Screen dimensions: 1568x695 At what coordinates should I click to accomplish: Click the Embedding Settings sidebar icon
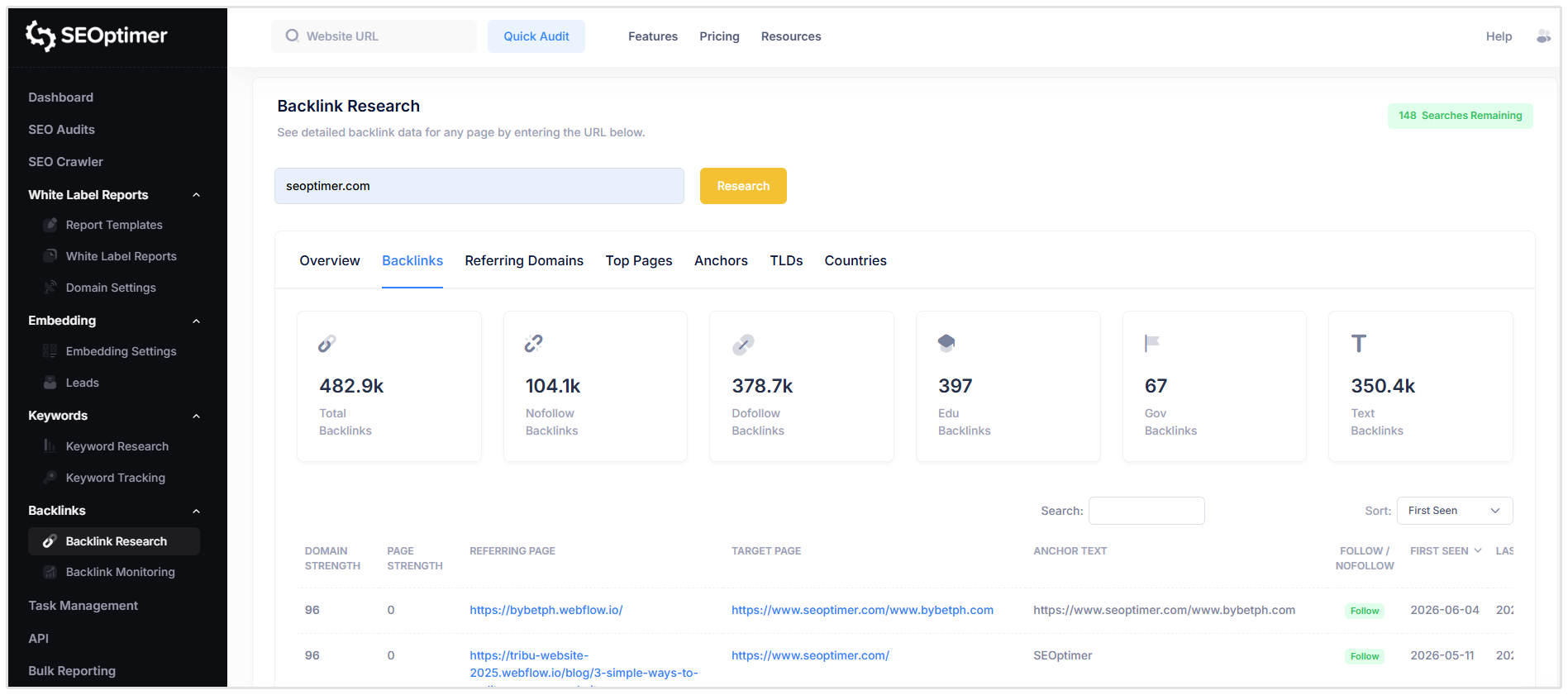click(x=50, y=351)
